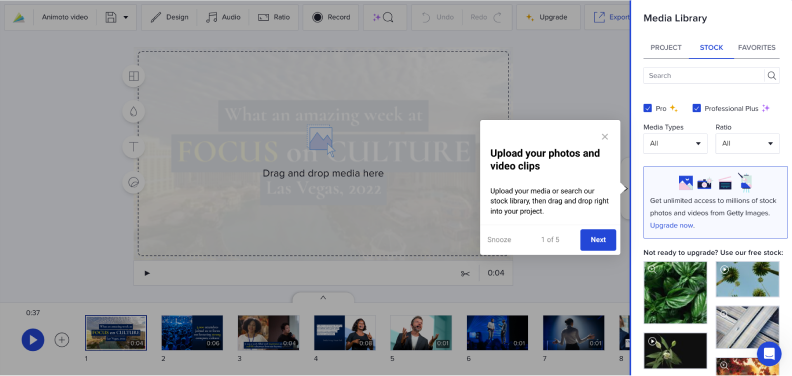The width and height of the screenshot is (792, 376).
Task: Select timeline block 3 thumbnail
Action: coord(268,333)
